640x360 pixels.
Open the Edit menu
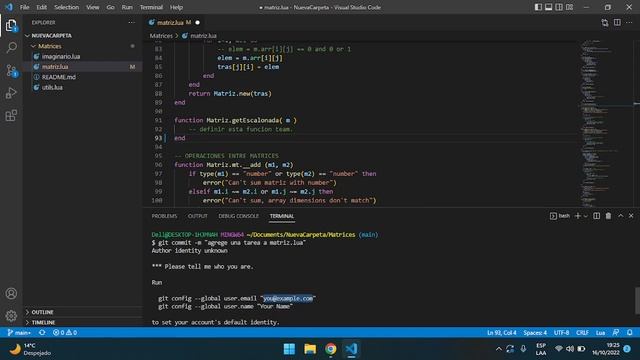tap(41, 7)
